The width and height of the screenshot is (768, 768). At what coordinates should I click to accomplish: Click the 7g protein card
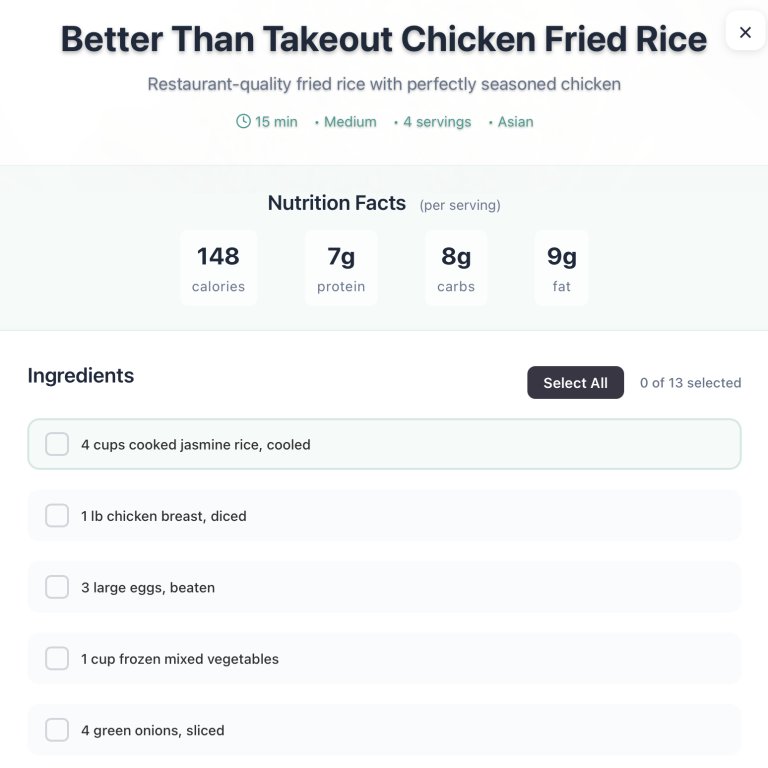pos(341,268)
